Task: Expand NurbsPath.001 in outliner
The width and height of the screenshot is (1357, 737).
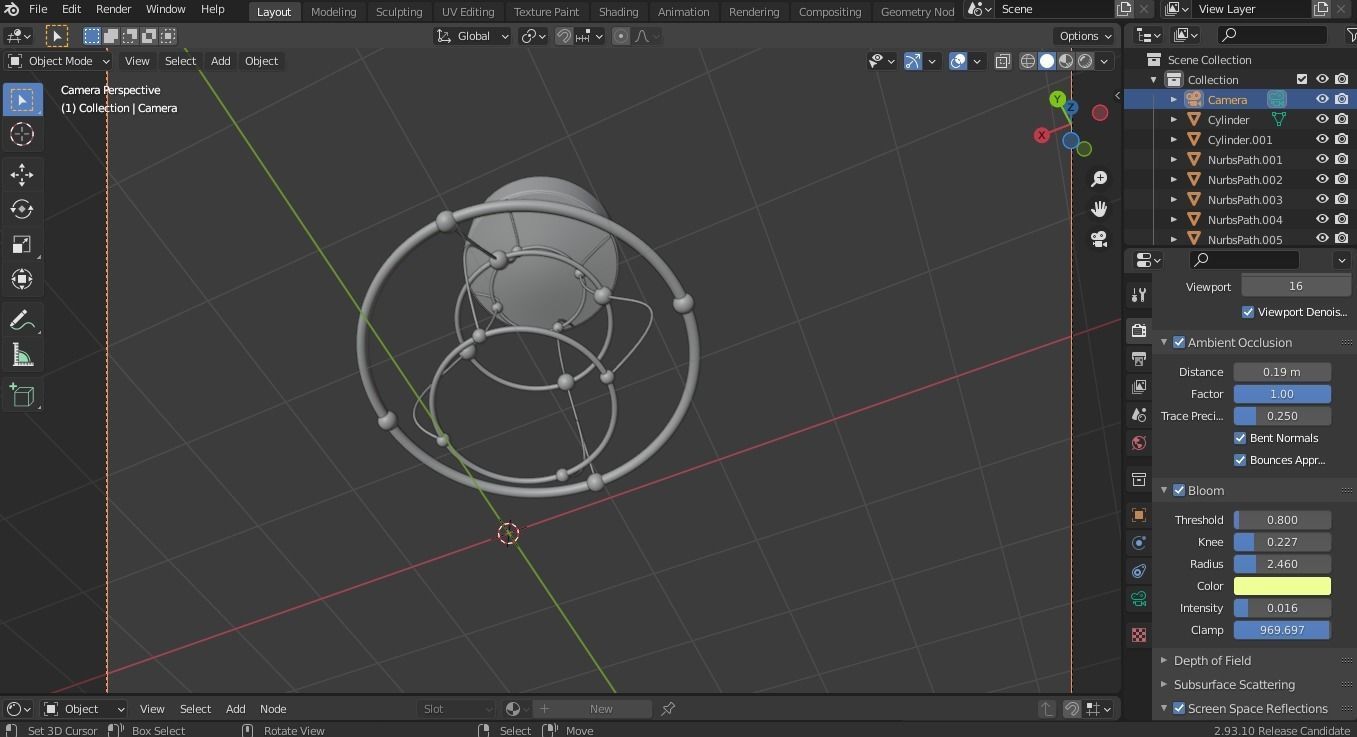Action: coord(1174,160)
